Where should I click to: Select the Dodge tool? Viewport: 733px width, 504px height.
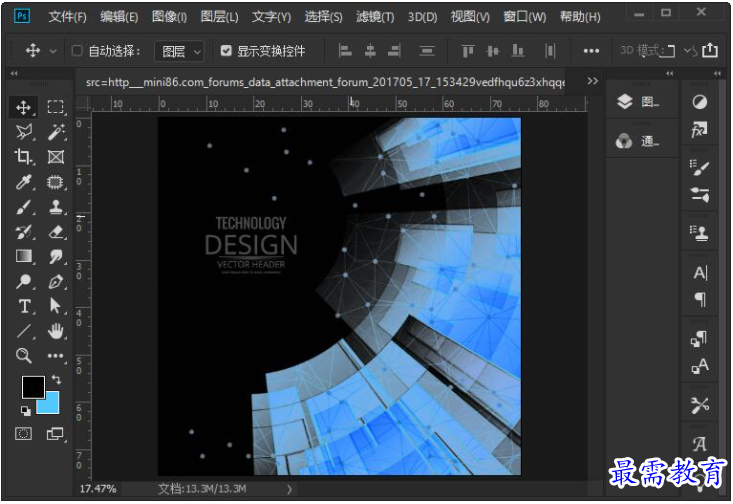pyautogui.click(x=23, y=281)
